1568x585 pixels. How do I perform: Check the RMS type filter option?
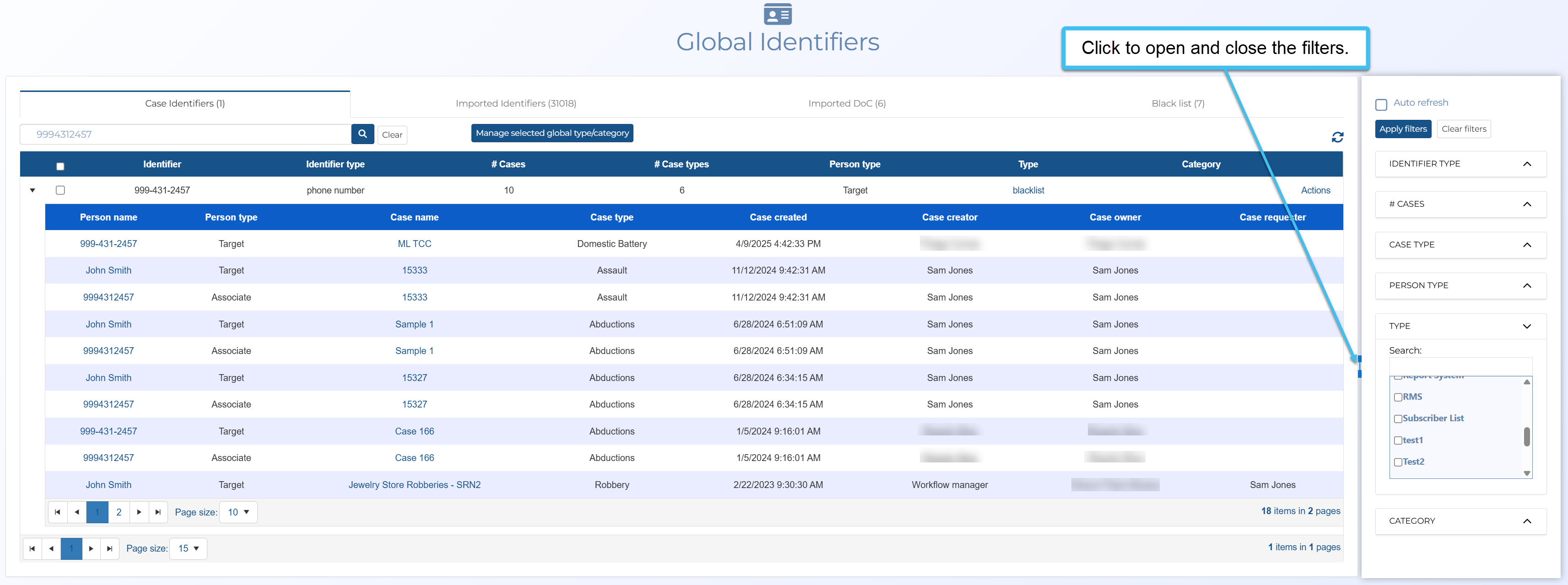click(x=1398, y=397)
